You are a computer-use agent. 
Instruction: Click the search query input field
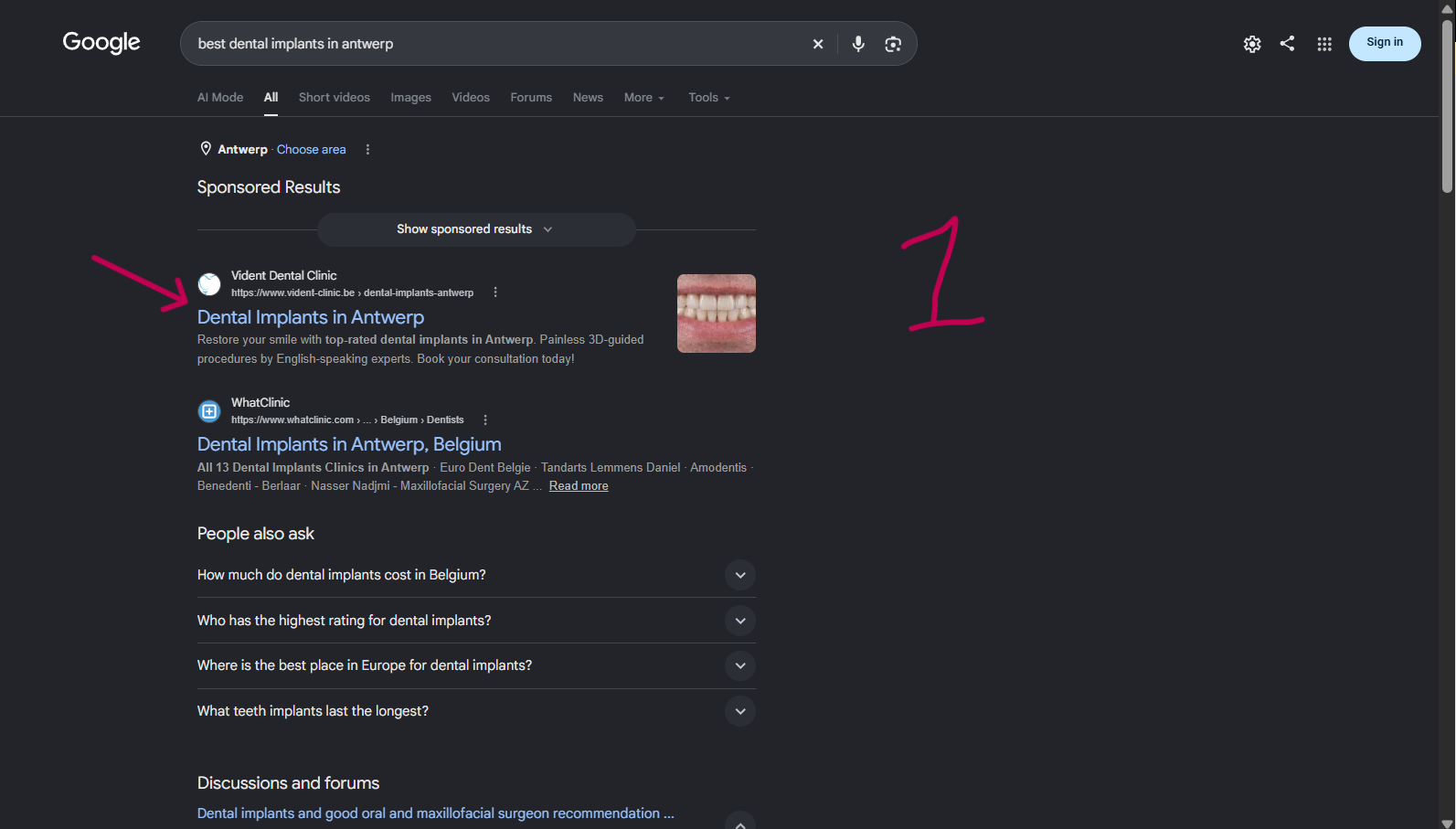(498, 44)
